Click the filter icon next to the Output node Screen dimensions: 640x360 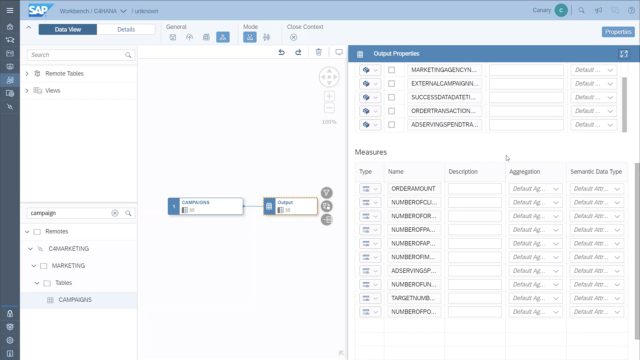pos(327,193)
